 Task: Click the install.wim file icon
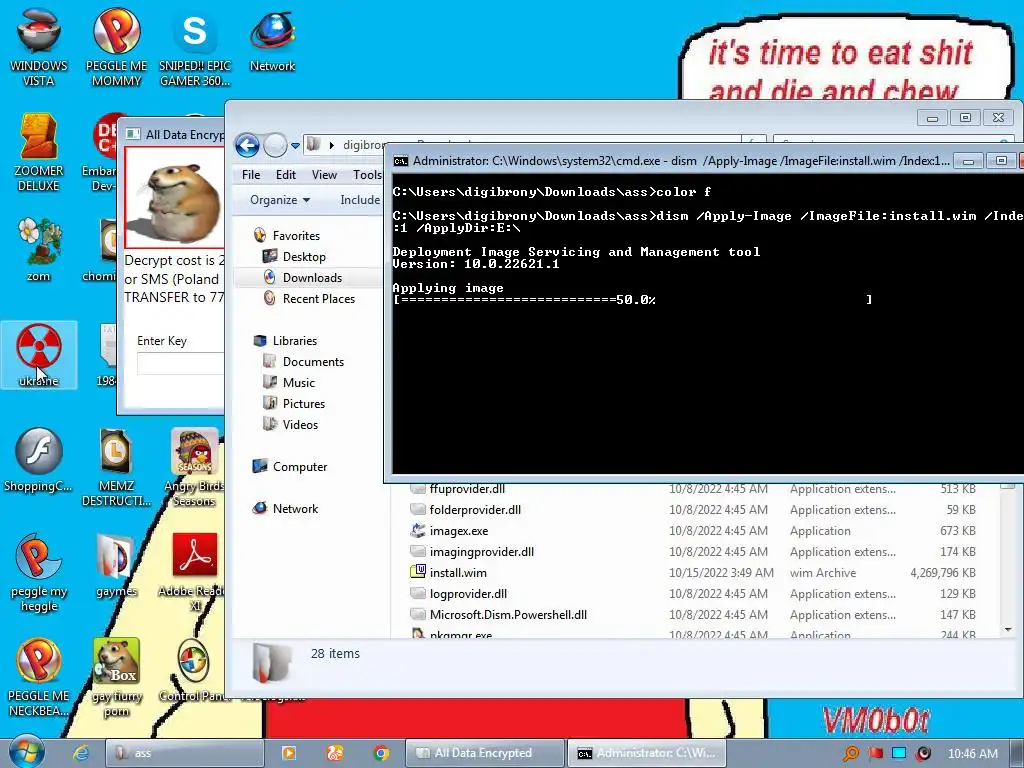(x=418, y=572)
